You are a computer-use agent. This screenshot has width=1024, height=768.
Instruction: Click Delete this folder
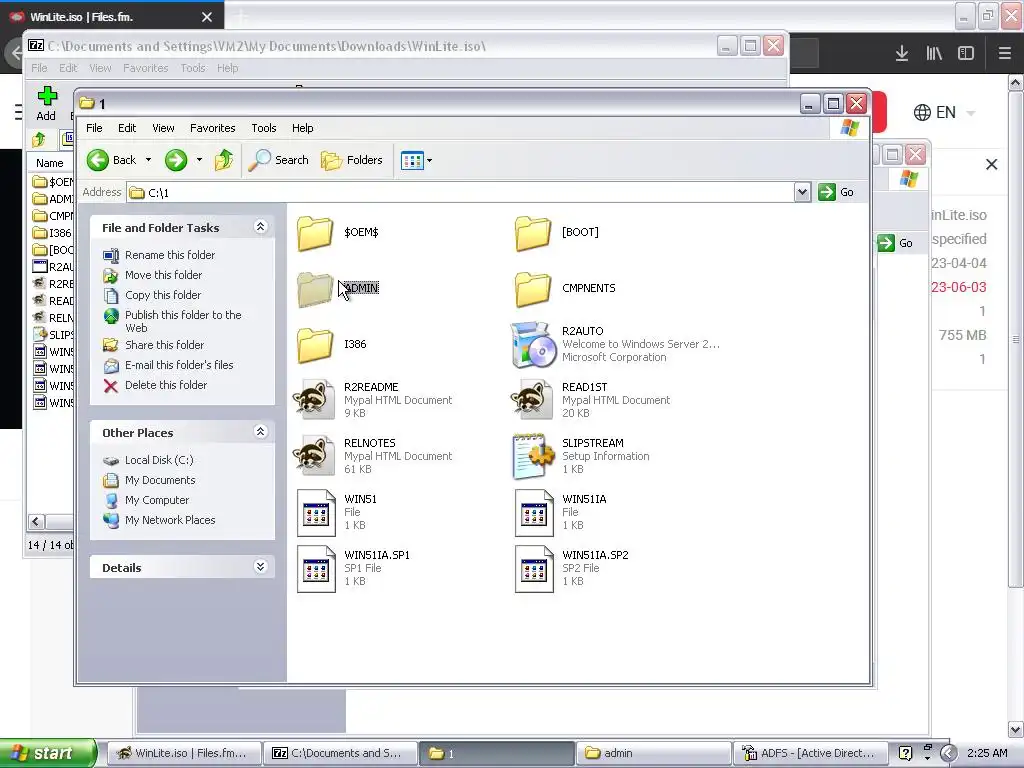[166, 385]
